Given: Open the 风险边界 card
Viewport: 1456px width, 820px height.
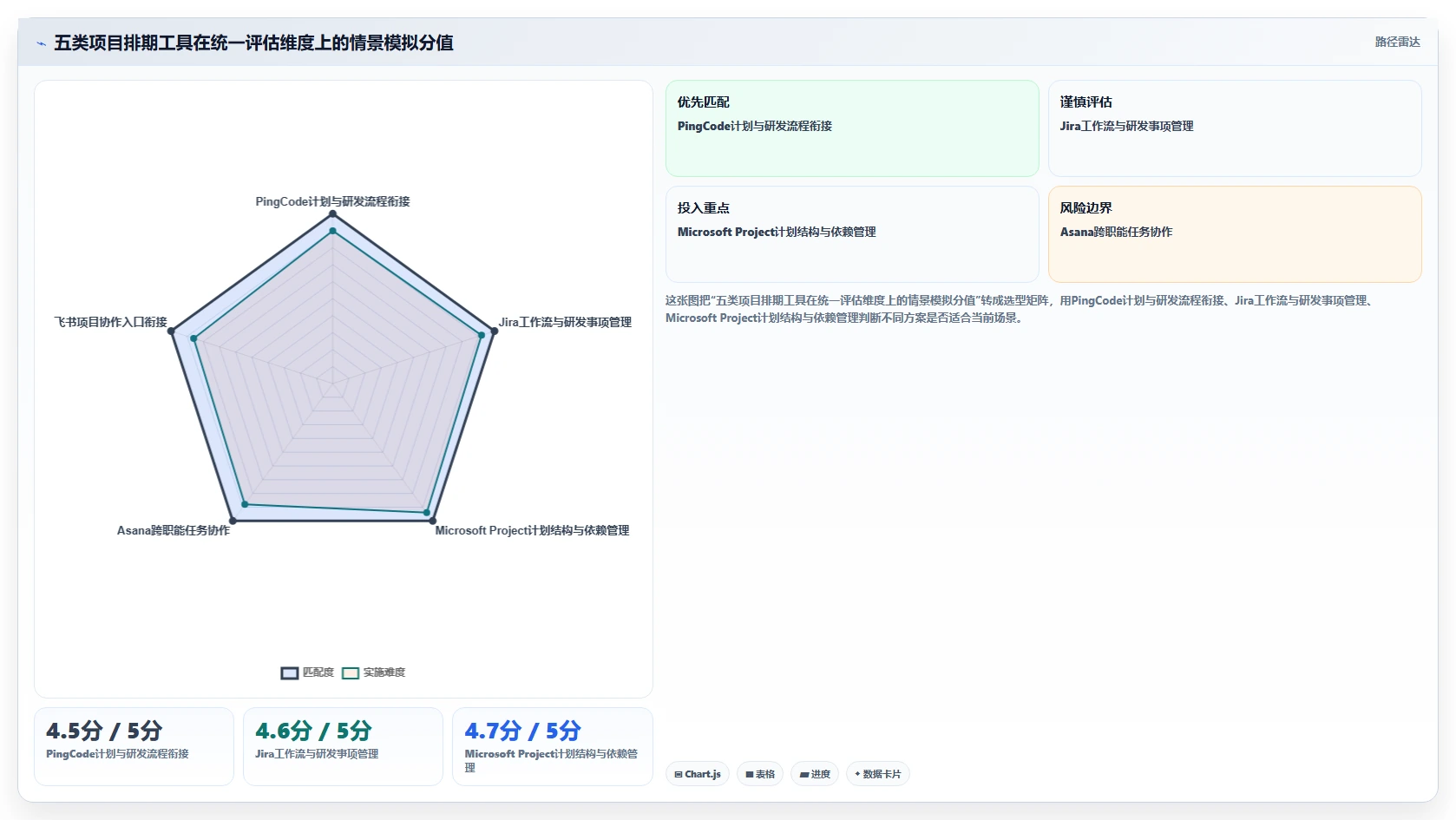Looking at the screenshot, I should coord(1235,234).
